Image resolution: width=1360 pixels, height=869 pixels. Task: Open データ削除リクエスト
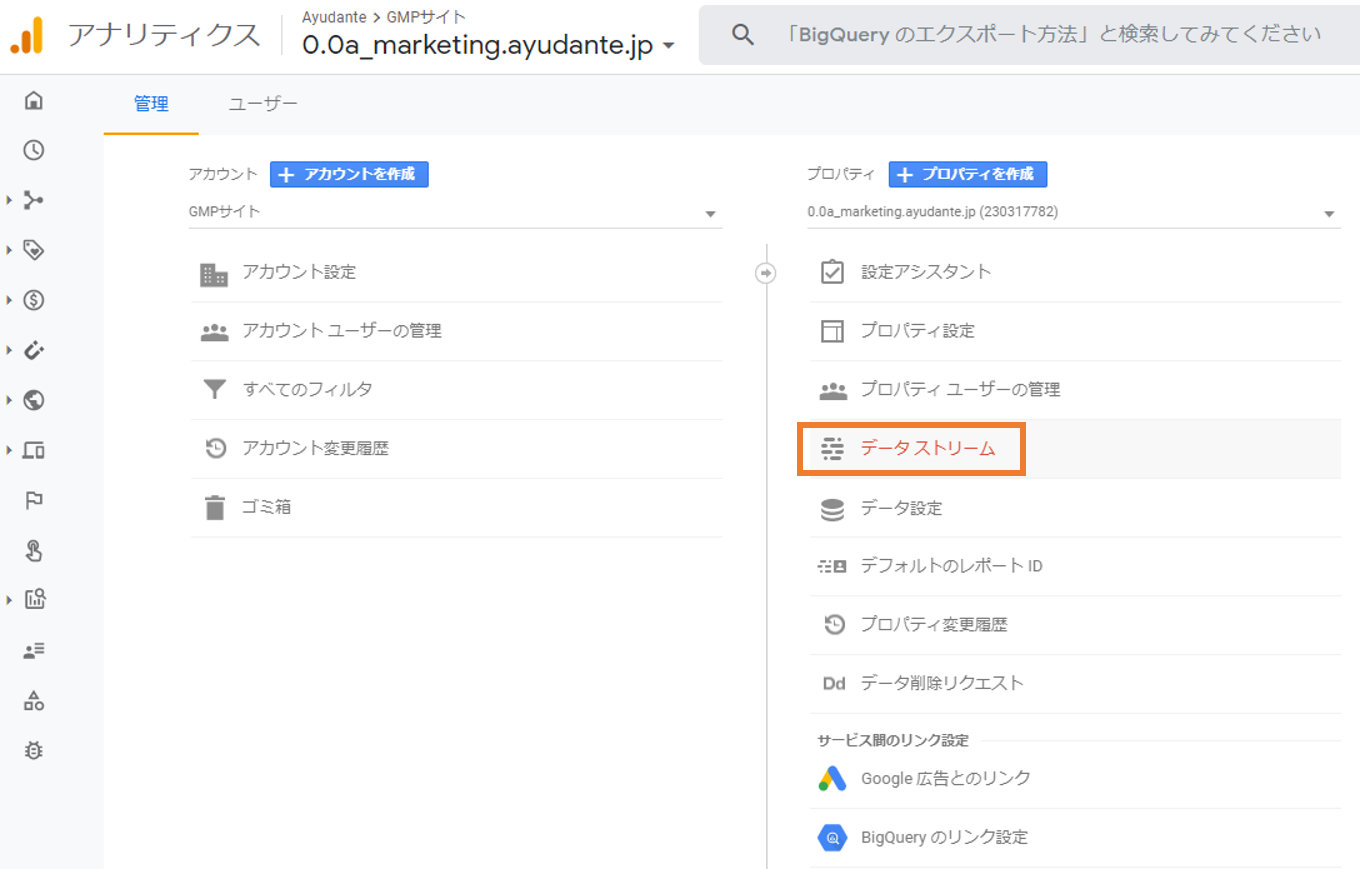1075,684
